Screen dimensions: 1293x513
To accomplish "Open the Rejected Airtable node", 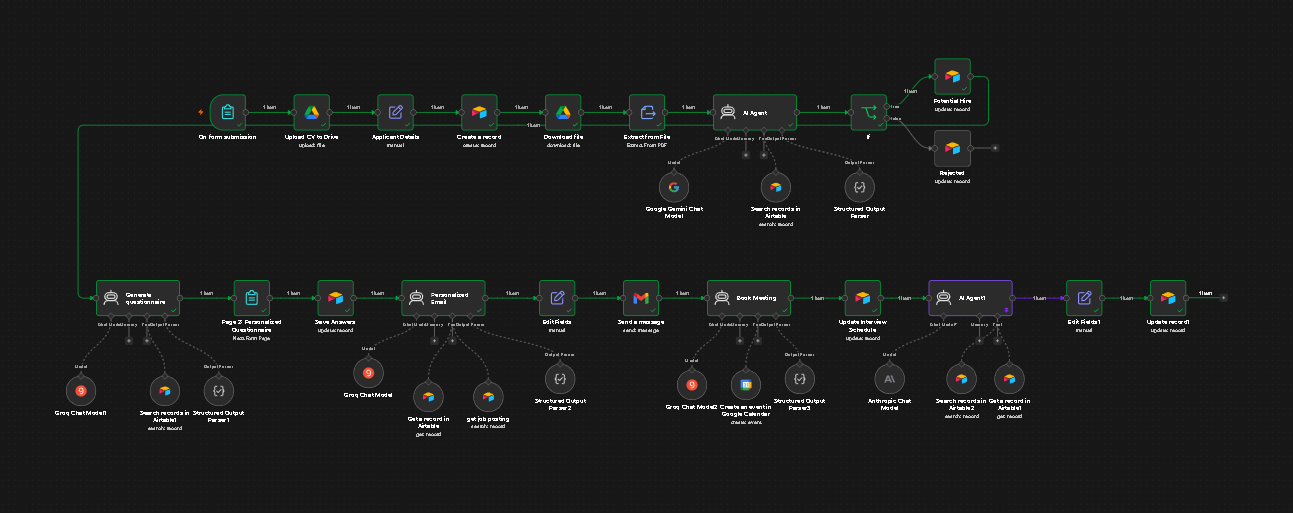I will click(953, 148).
